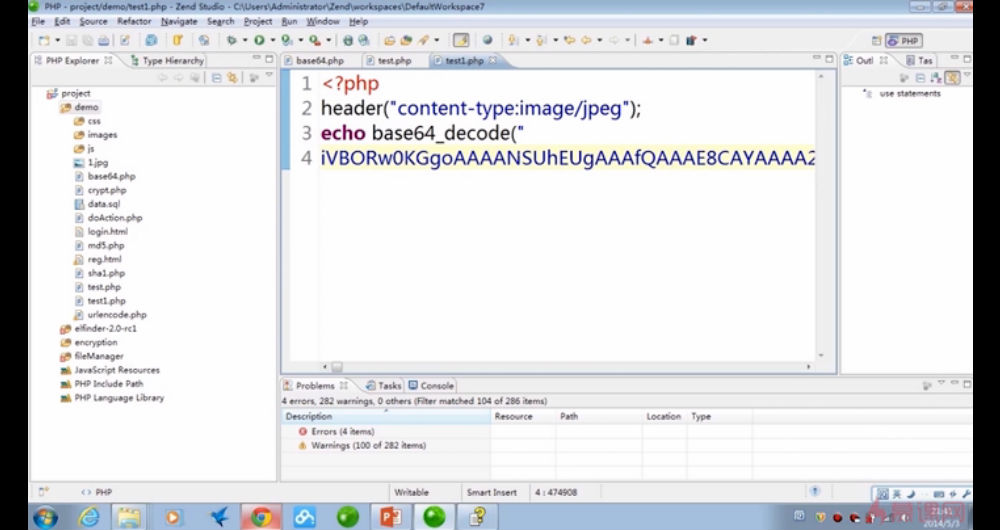This screenshot has width=1000, height=530.
Task: Click the green Run toolbar icon
Action: 260,40
